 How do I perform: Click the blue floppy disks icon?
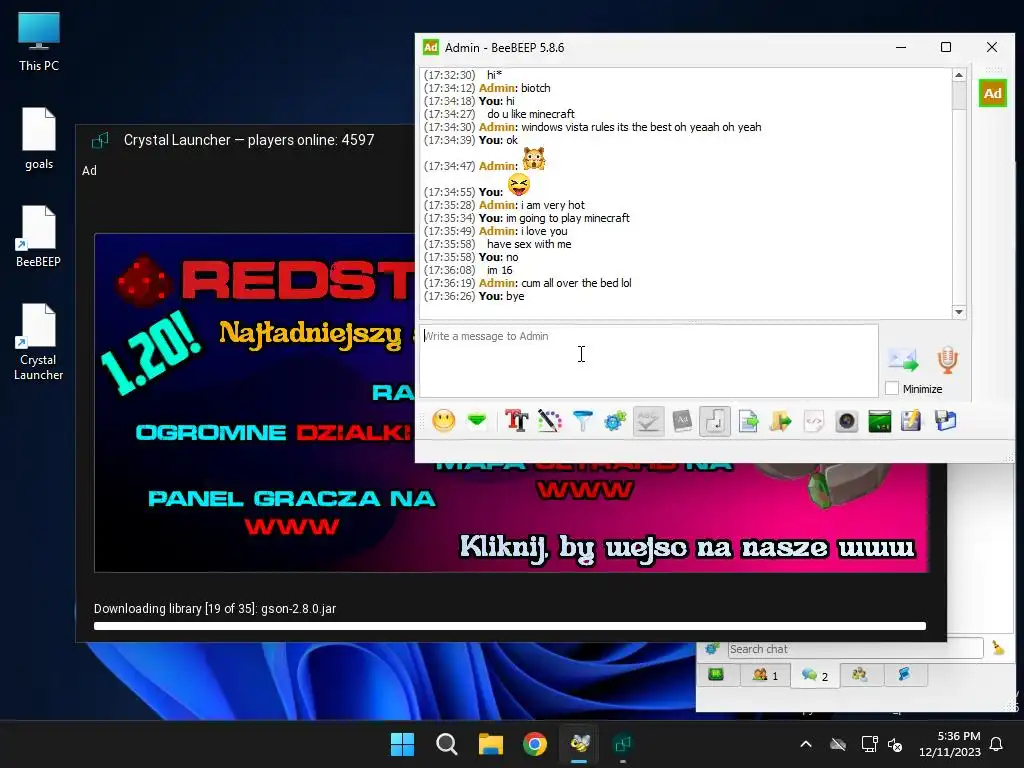coord(945,421)
